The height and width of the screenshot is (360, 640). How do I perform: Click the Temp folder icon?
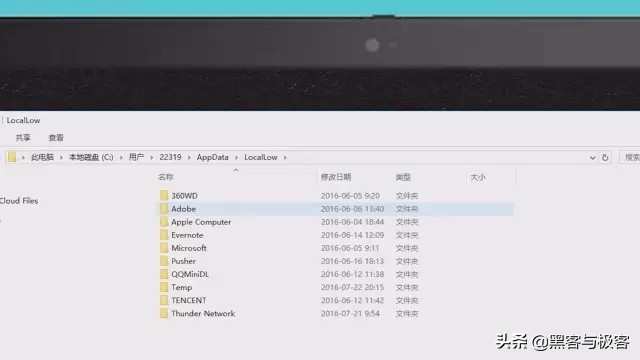[164, 287]
